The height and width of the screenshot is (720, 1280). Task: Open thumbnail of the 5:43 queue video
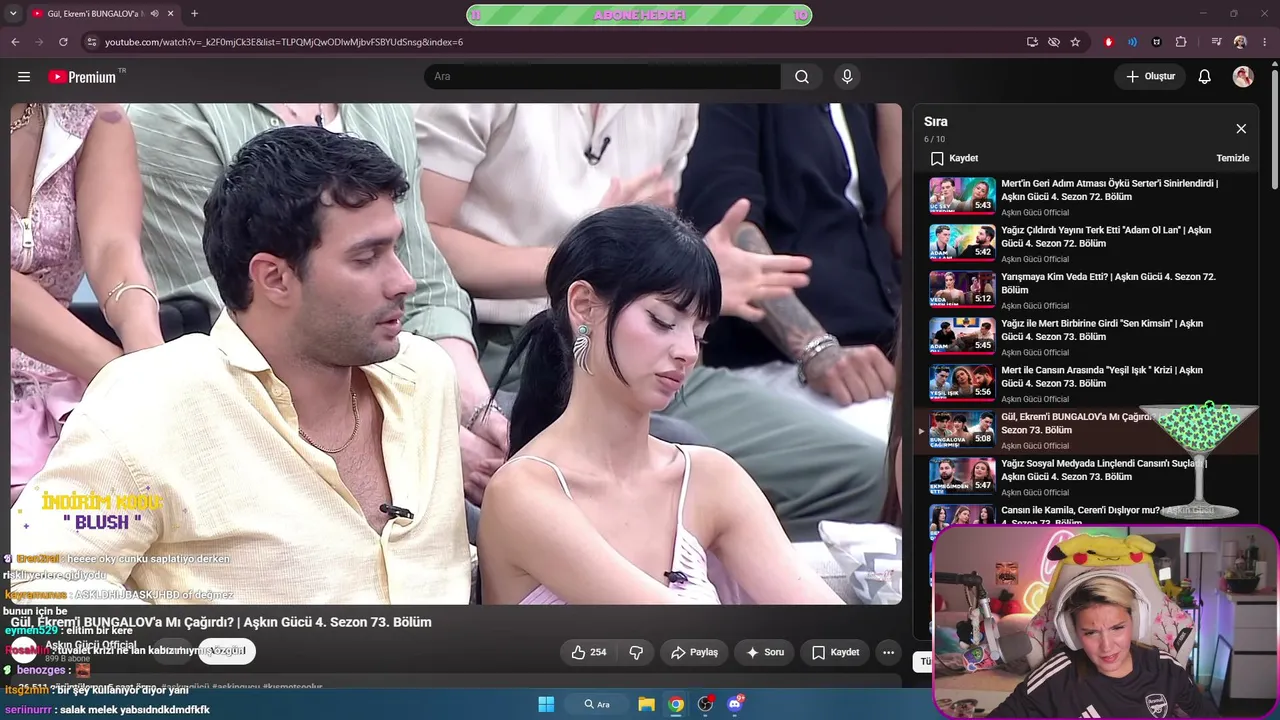click(x=962, y=195)
